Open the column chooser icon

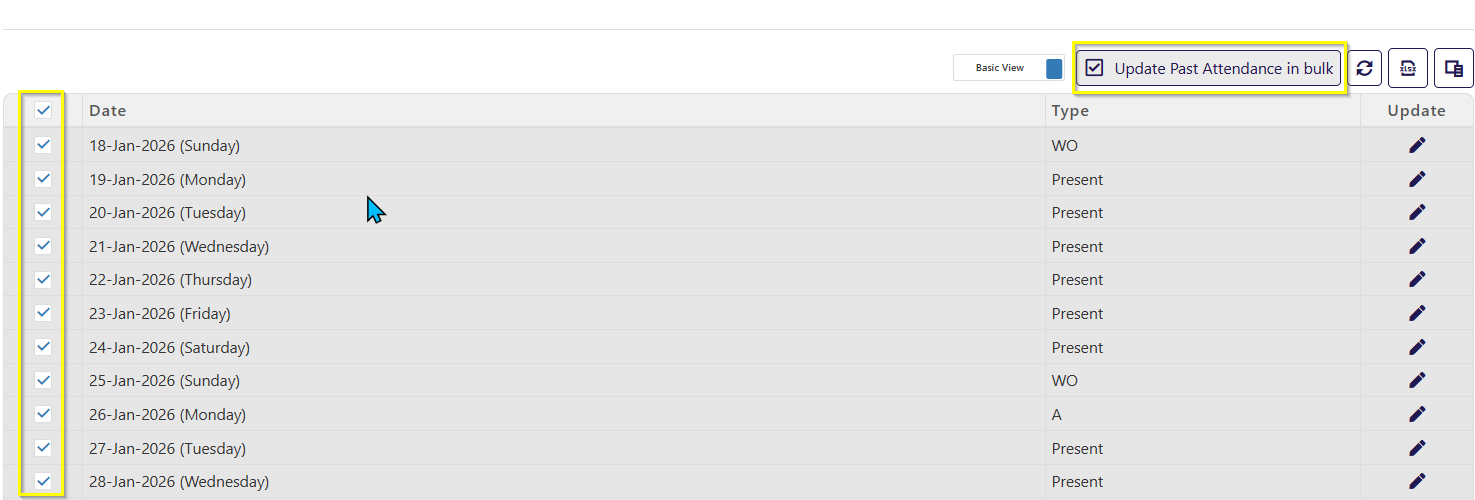1454,69
